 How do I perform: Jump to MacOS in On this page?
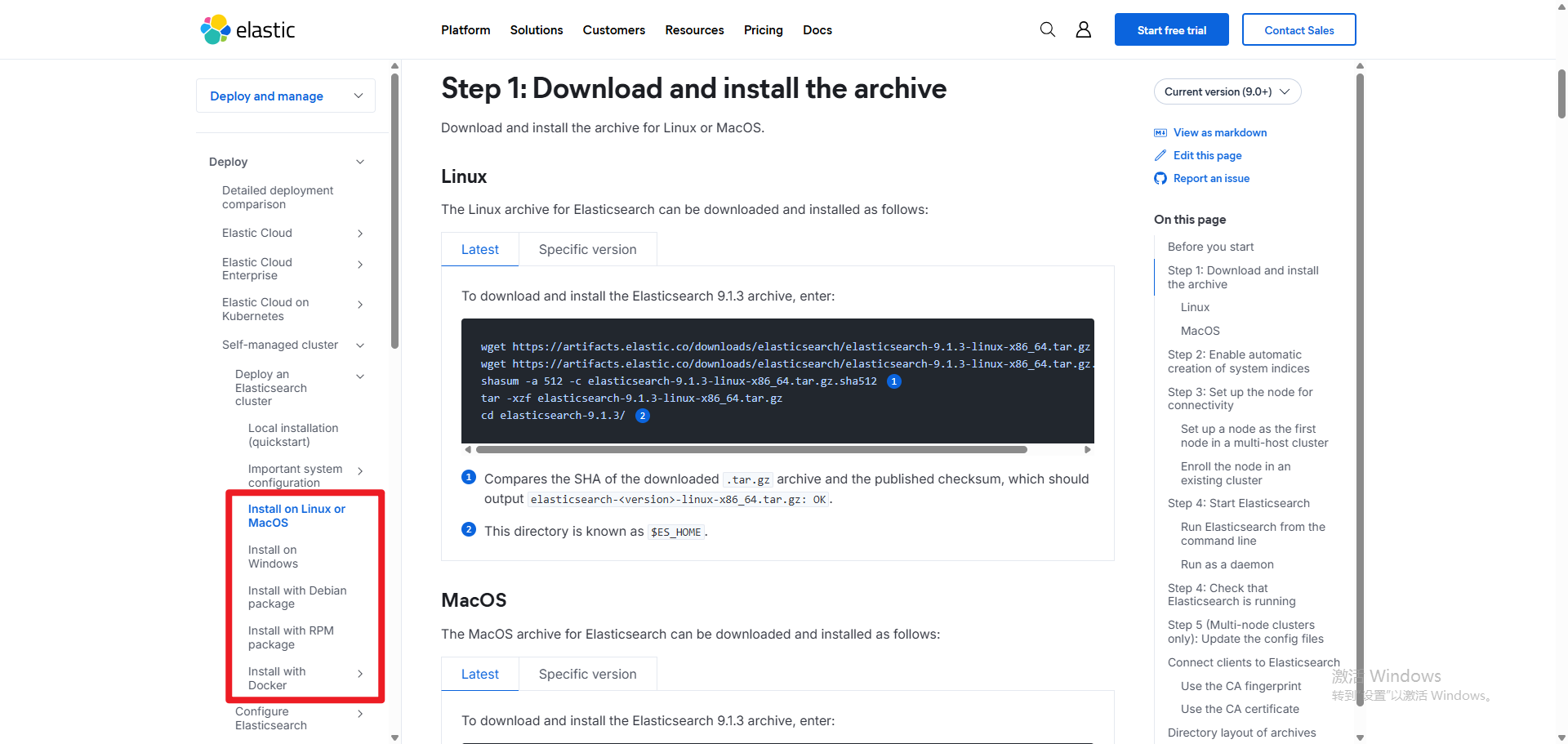tap(1200, 331)
